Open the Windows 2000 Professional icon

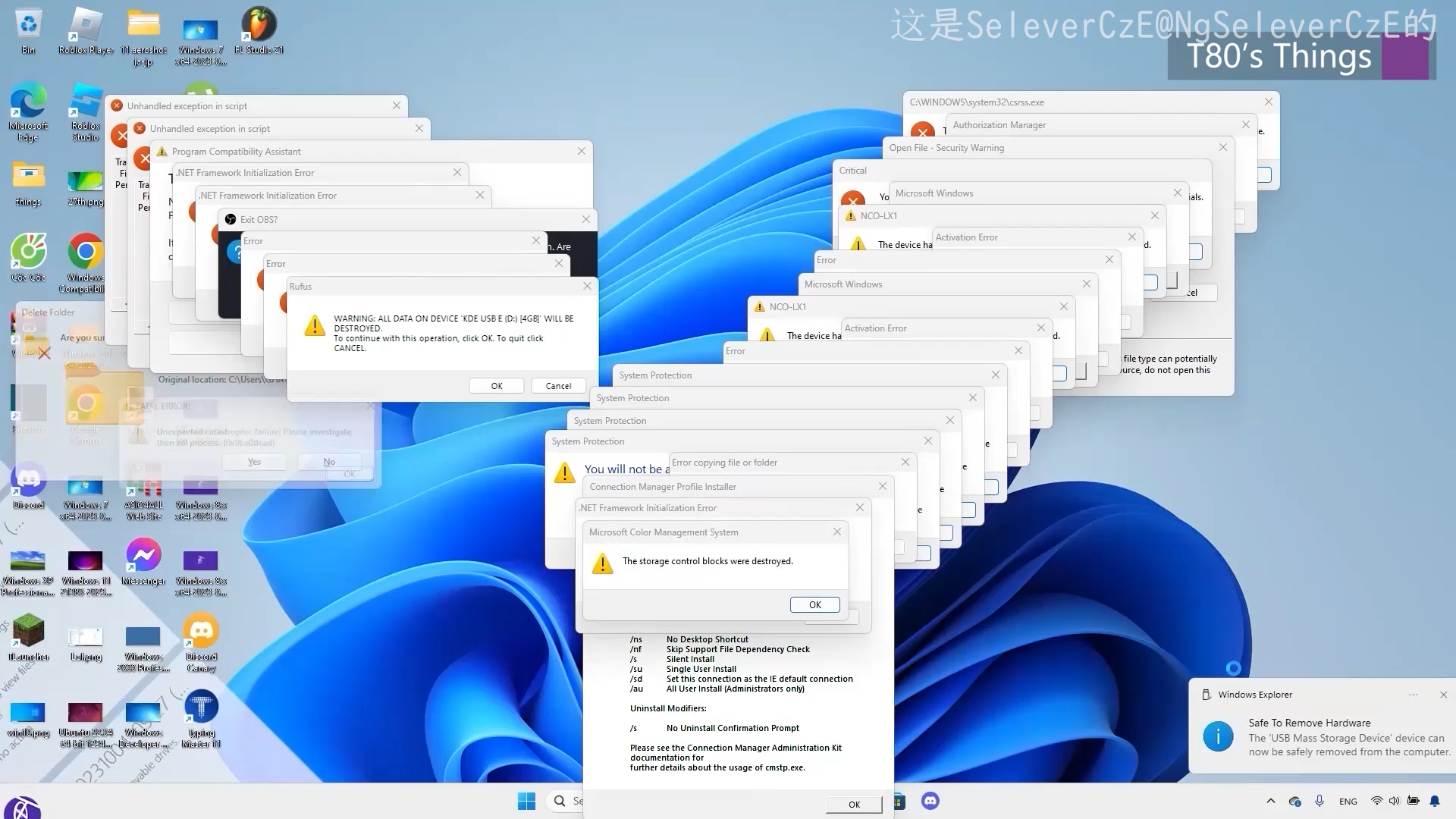coord(143,648)
